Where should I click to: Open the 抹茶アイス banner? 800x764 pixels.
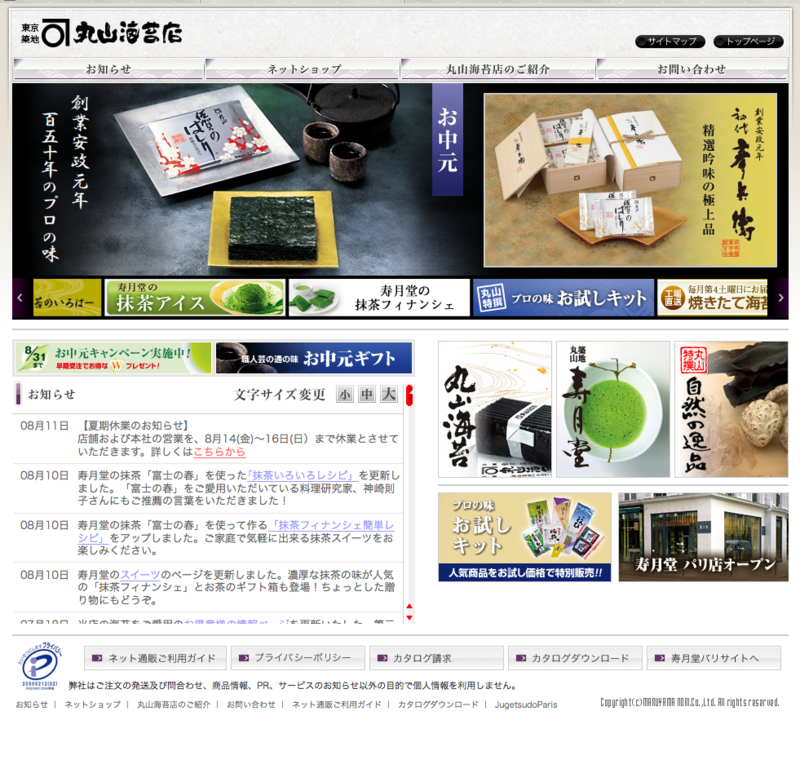click(194, 298)
